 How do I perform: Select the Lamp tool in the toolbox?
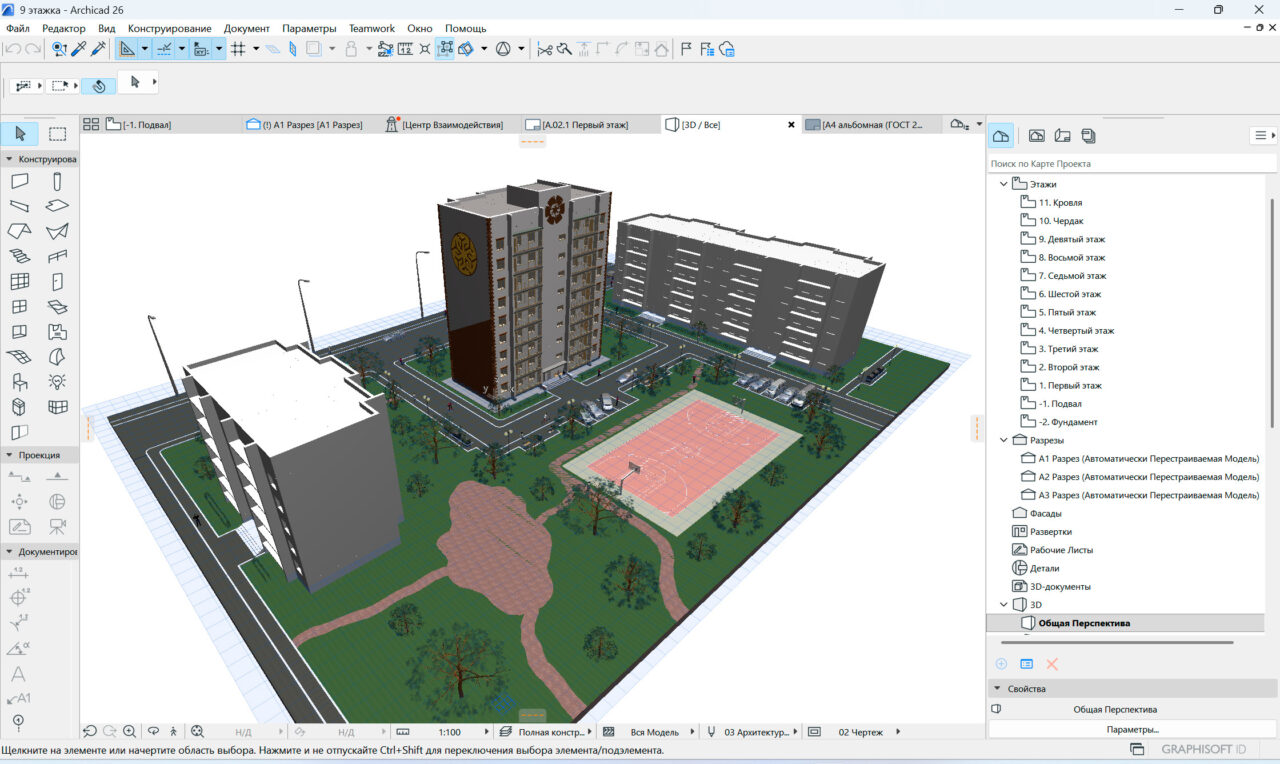coord(57,381)
